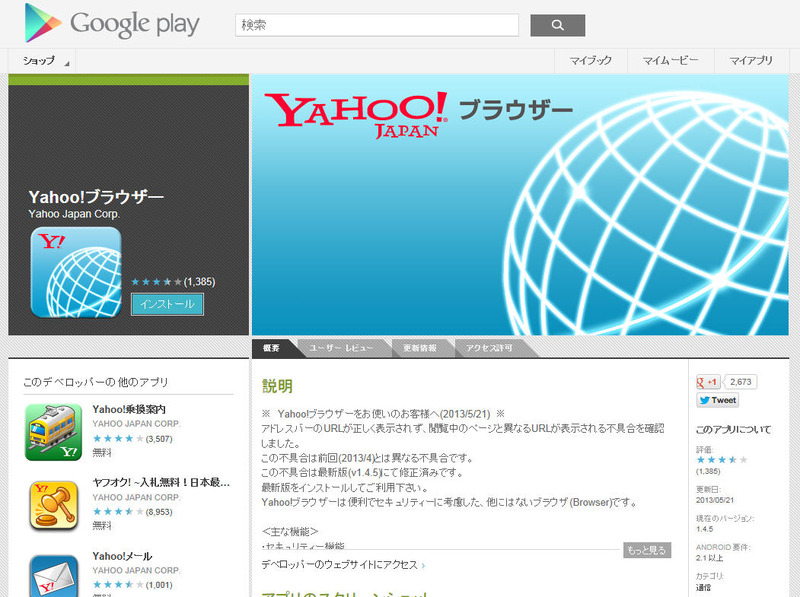The image size is (800, 597).
Task: Click the Google Play logo
Action: pos(112,23)
